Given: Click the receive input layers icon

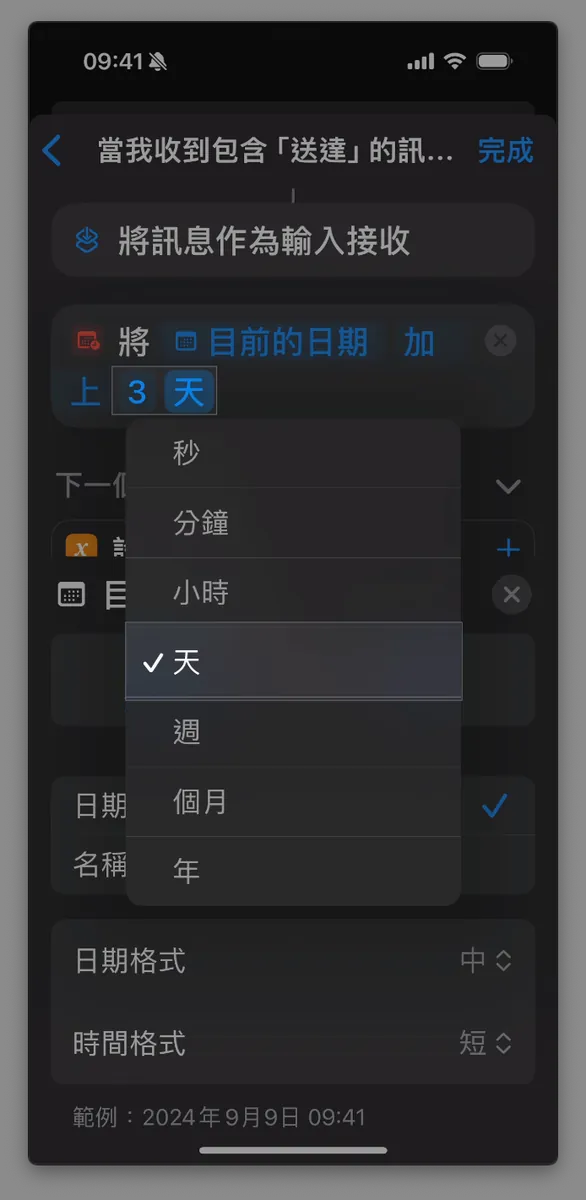Looking at the screenshot, I should pos(88,240).
